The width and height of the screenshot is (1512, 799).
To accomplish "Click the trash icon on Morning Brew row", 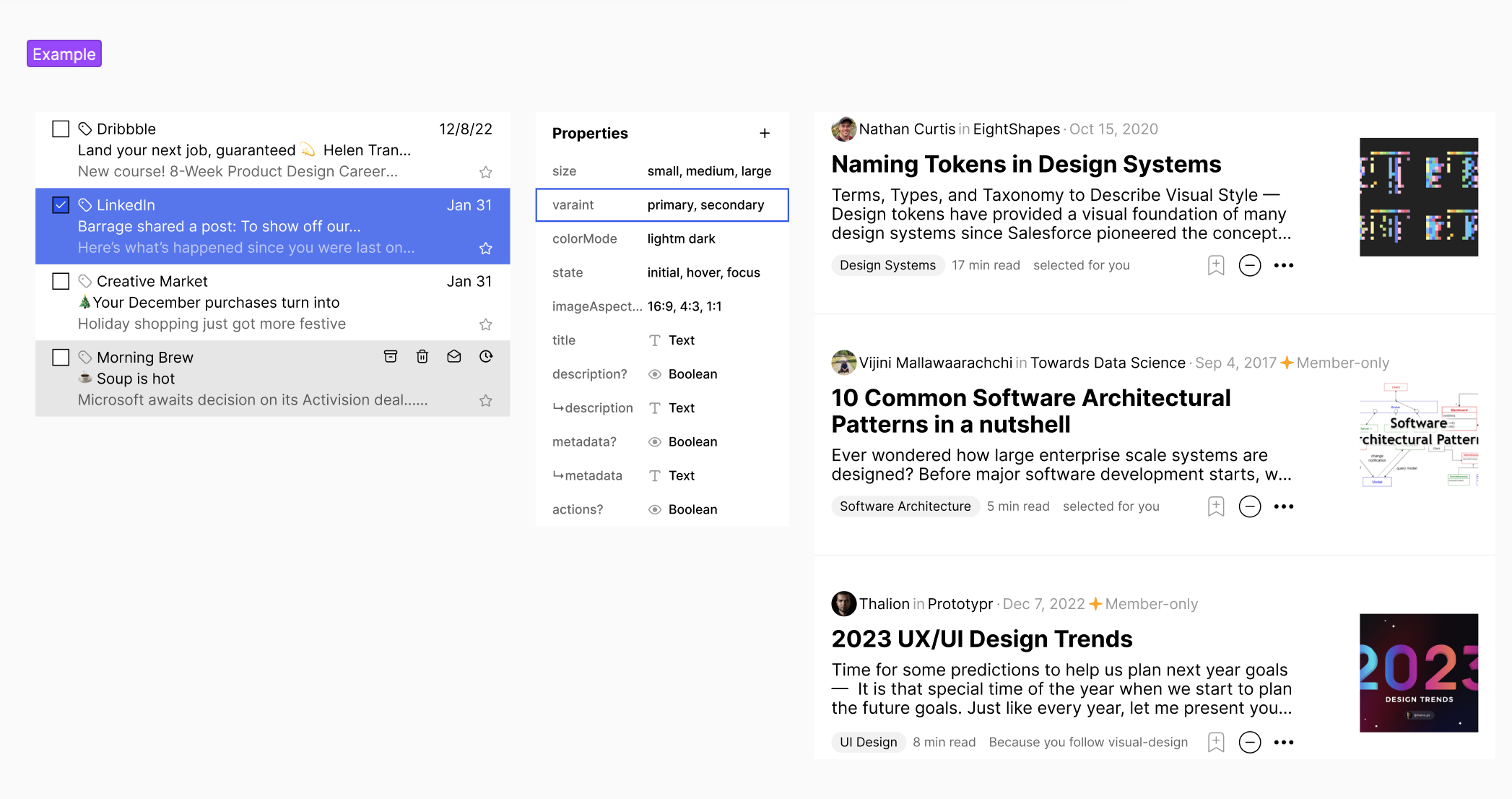I will [422, 356].
